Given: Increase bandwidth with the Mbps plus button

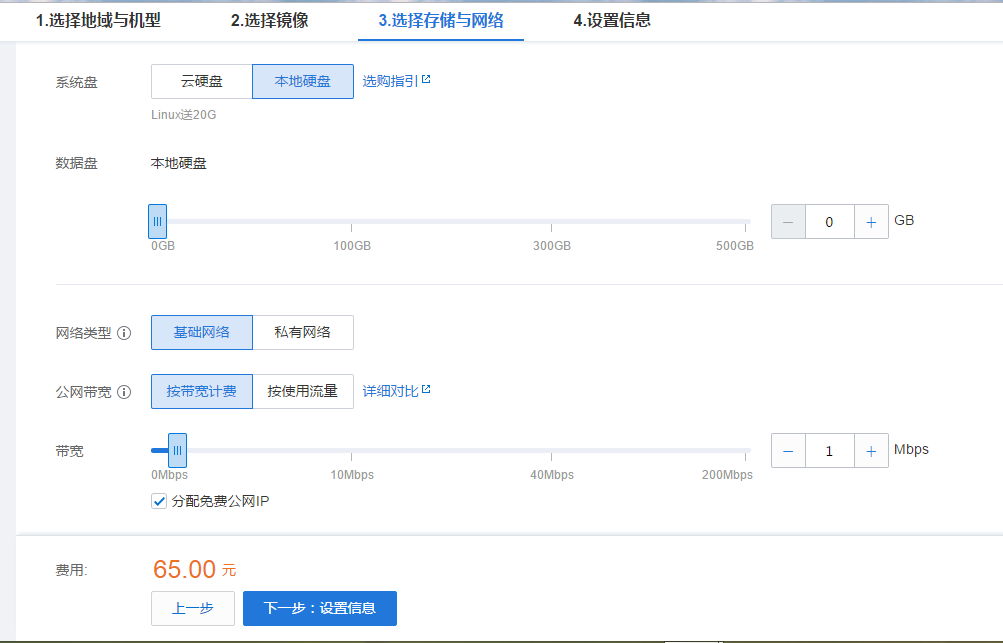Looking at the screenshot, I should click(871, 451).
